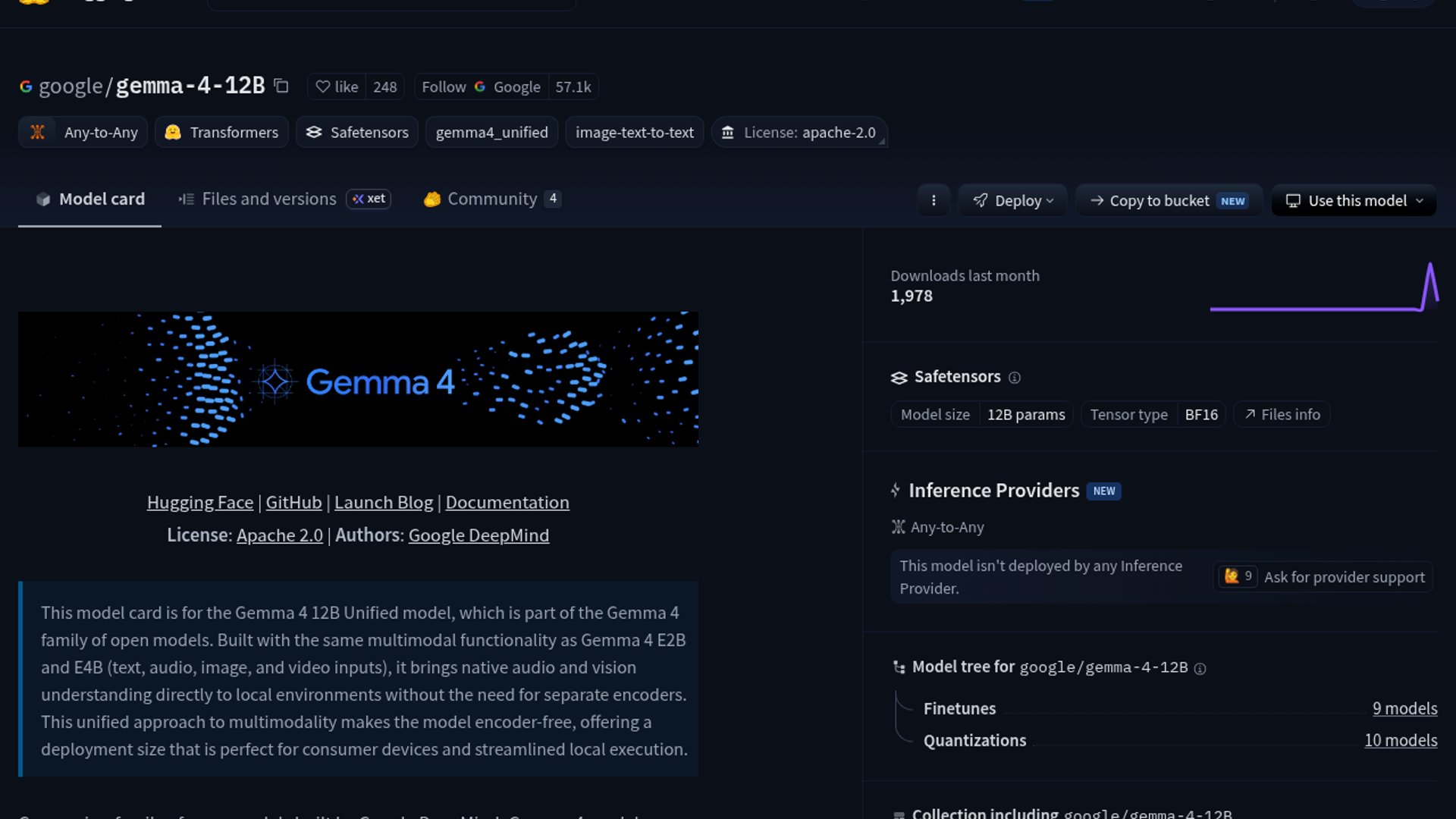Open the License: apache-2.0 tag

coord(799,132)
